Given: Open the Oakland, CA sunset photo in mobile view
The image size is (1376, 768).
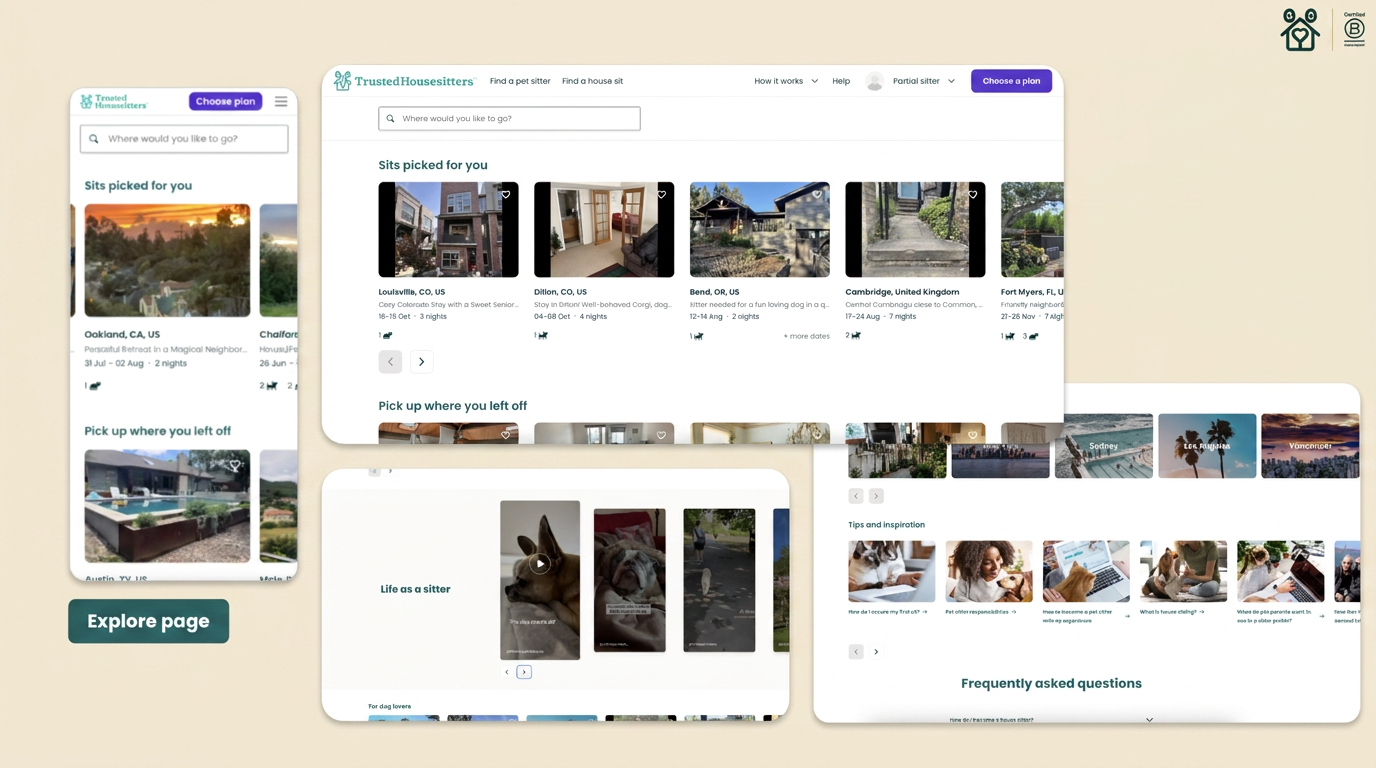Looking at the screenshot, I should point(167,260).
